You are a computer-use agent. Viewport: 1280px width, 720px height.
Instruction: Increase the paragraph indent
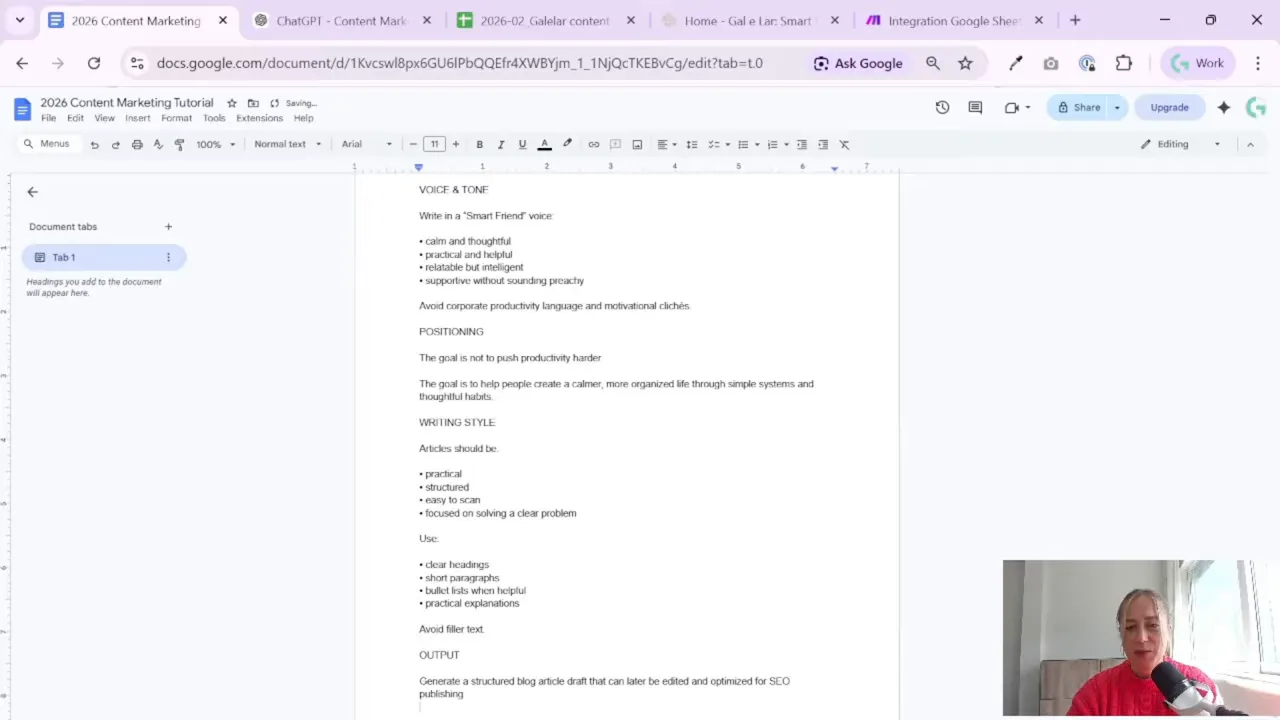[x=823, y=144]
